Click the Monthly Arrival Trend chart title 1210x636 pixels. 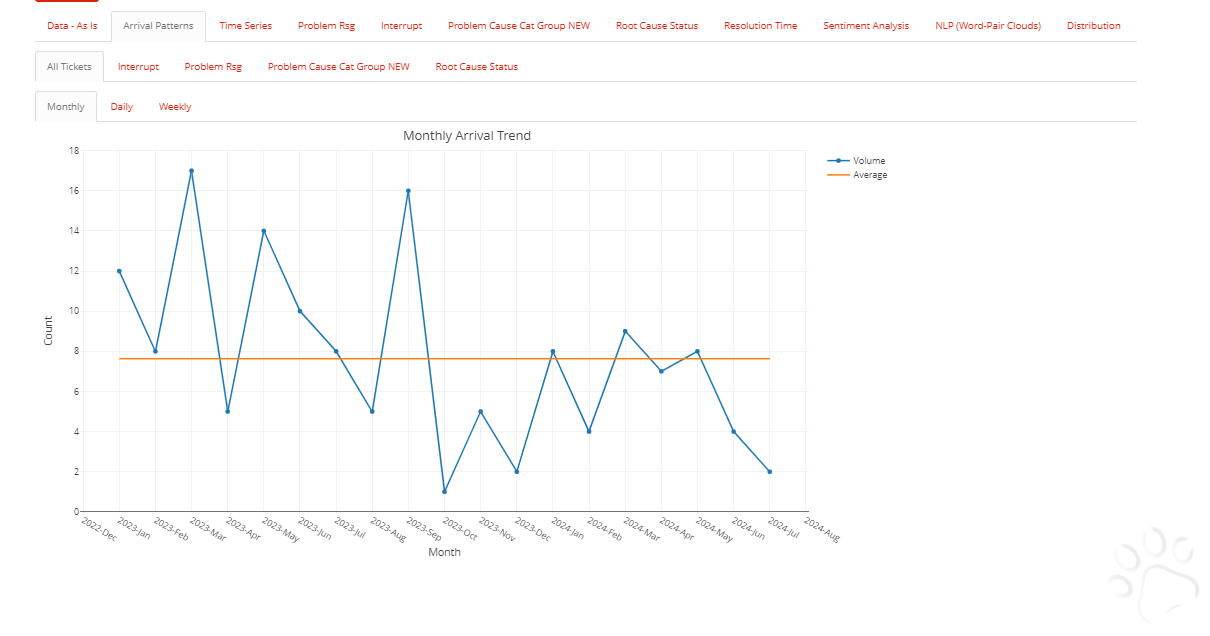pos(467,136)
